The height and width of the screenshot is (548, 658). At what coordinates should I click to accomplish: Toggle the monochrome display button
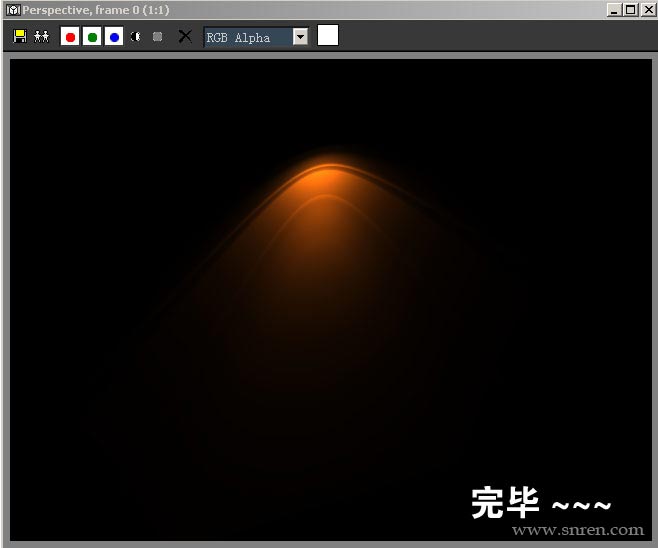pyautogui.click(x=157, y=37)
